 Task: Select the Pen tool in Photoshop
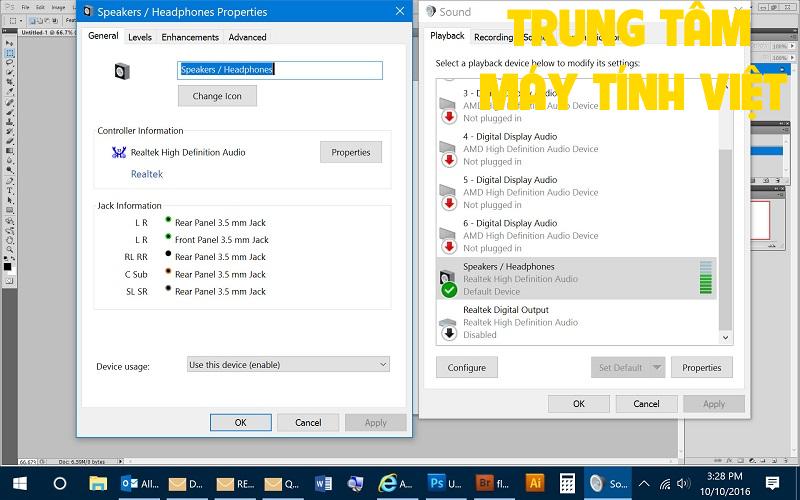(9, 181)
